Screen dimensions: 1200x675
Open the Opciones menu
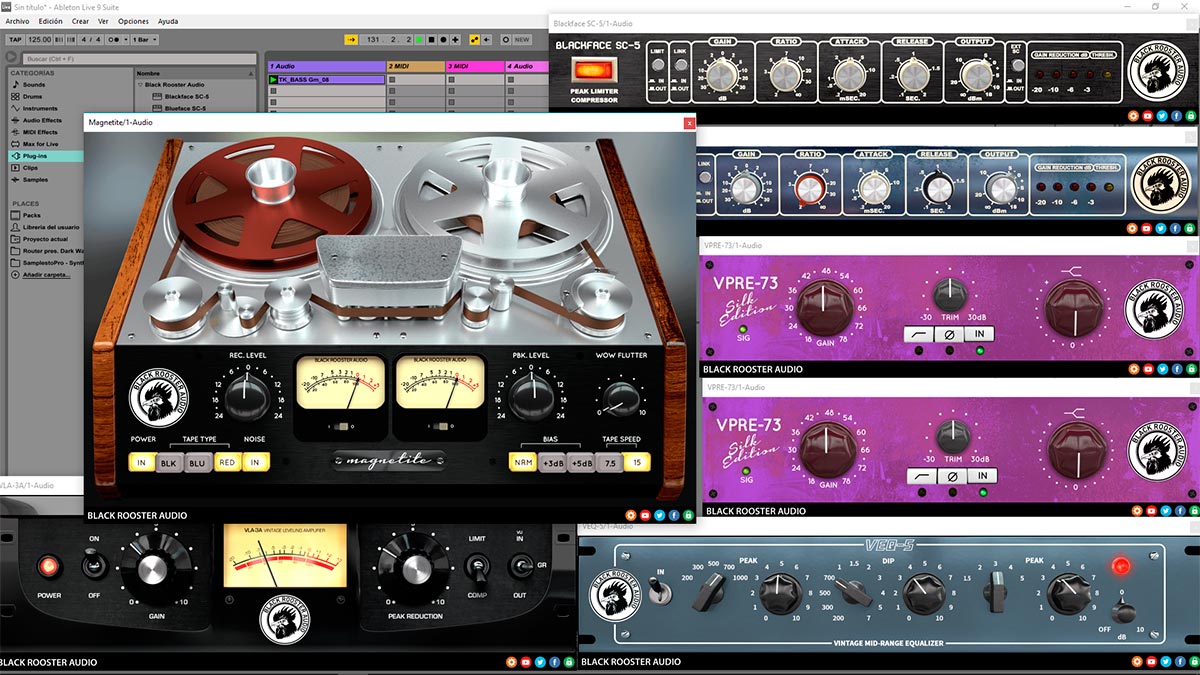[133, 21]
